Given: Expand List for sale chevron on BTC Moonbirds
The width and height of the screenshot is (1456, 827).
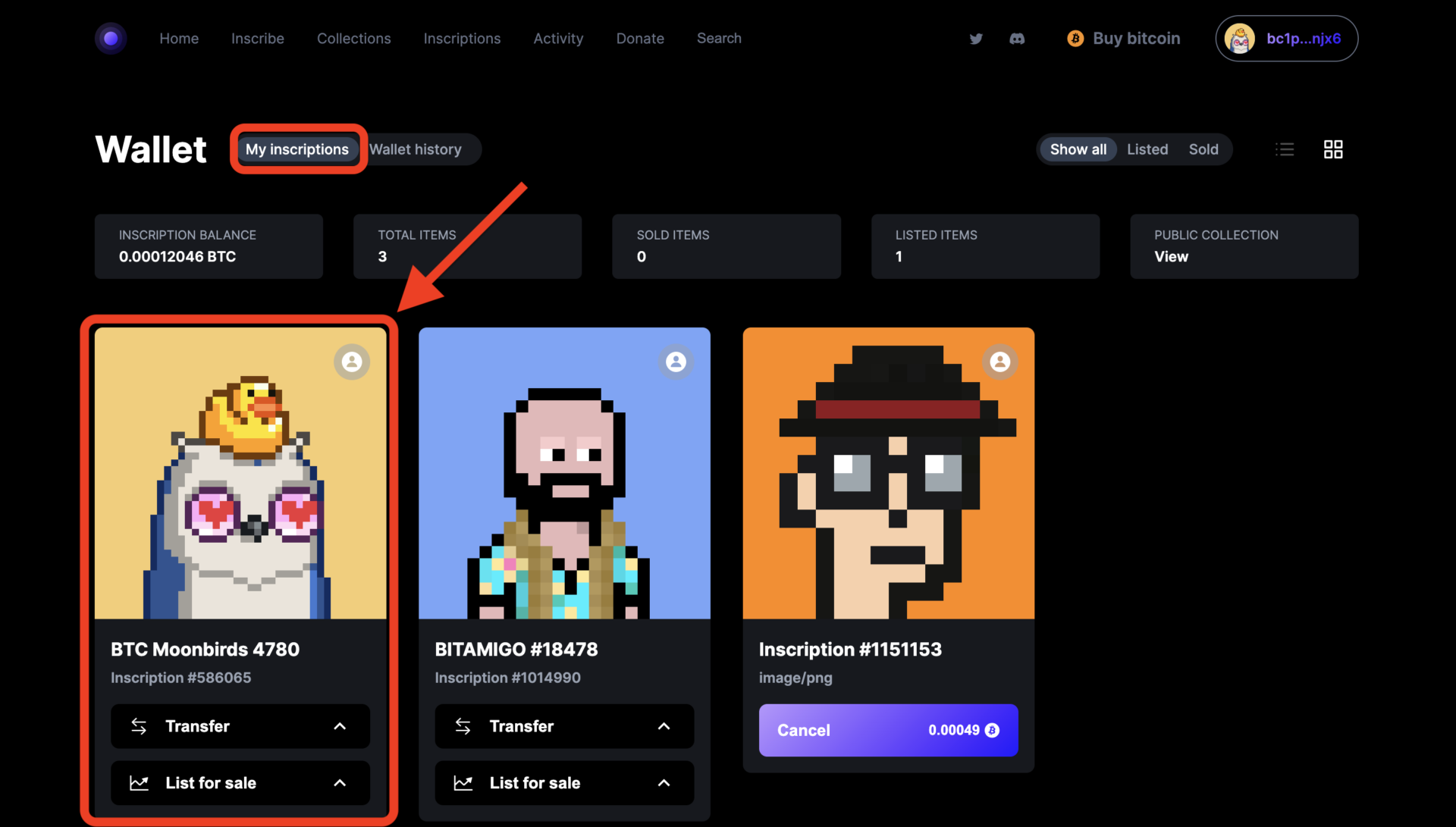Looking at the screenshot, I should click(340, 783).
